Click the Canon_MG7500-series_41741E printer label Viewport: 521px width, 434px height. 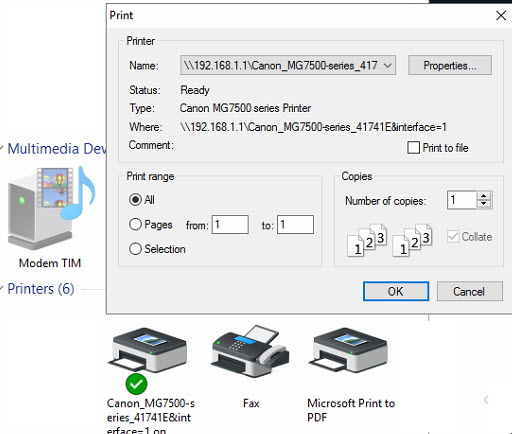coord(151,417)
